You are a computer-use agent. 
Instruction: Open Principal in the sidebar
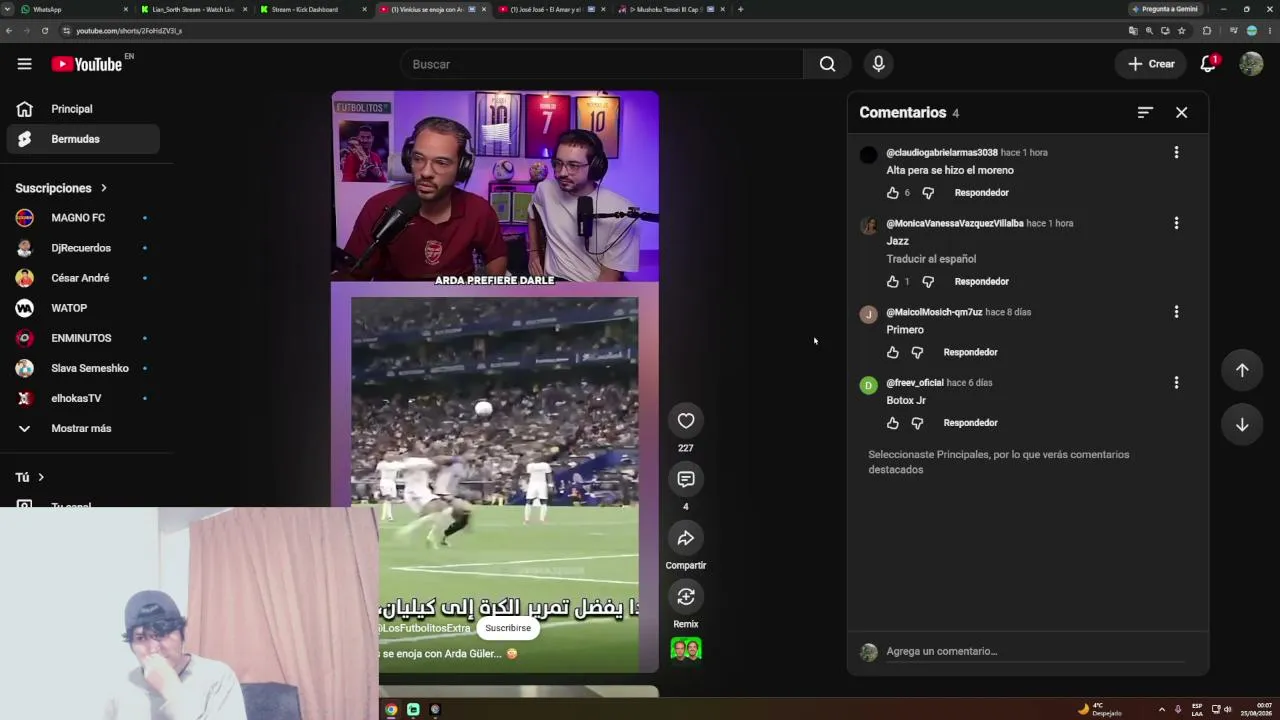83,109
